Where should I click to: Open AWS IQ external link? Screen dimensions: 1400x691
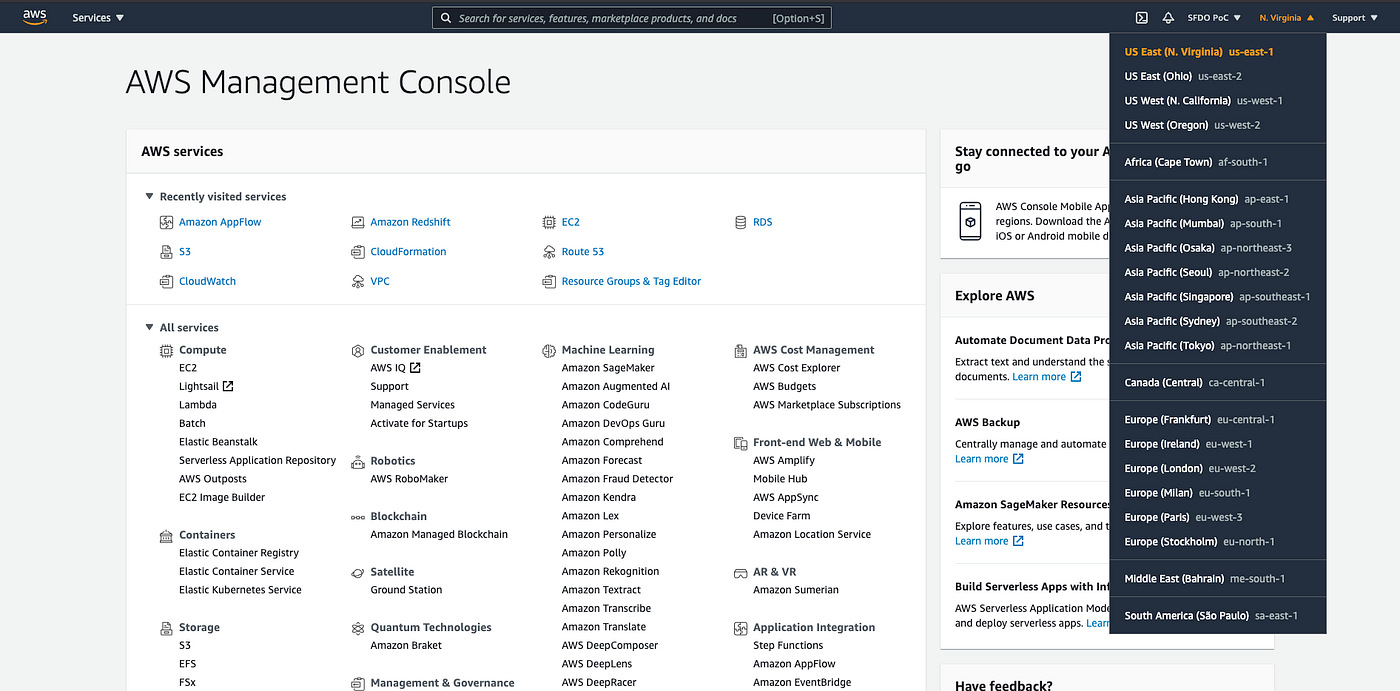(x=396, y=368)
